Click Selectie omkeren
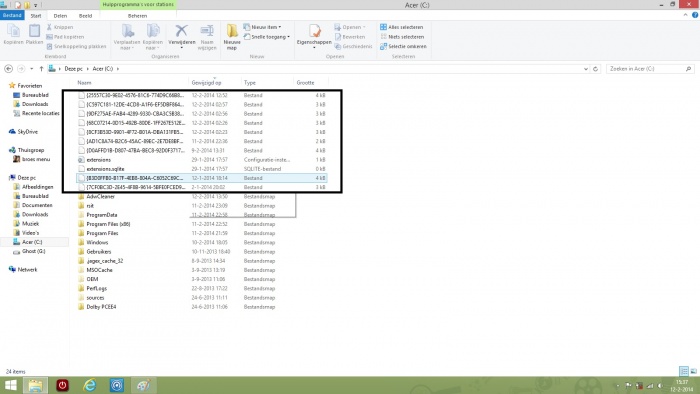The width and height of the screenshot is (700, 394). tap(403, 46)
